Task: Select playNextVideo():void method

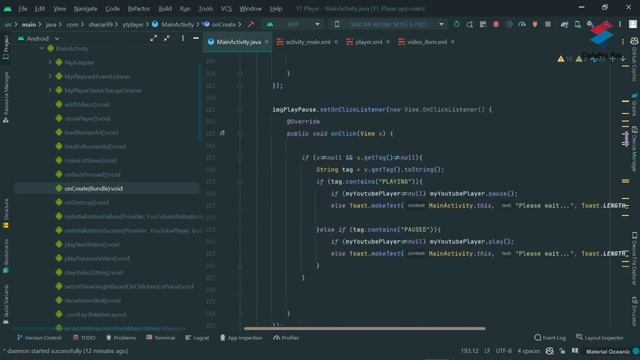Action: 92,244
